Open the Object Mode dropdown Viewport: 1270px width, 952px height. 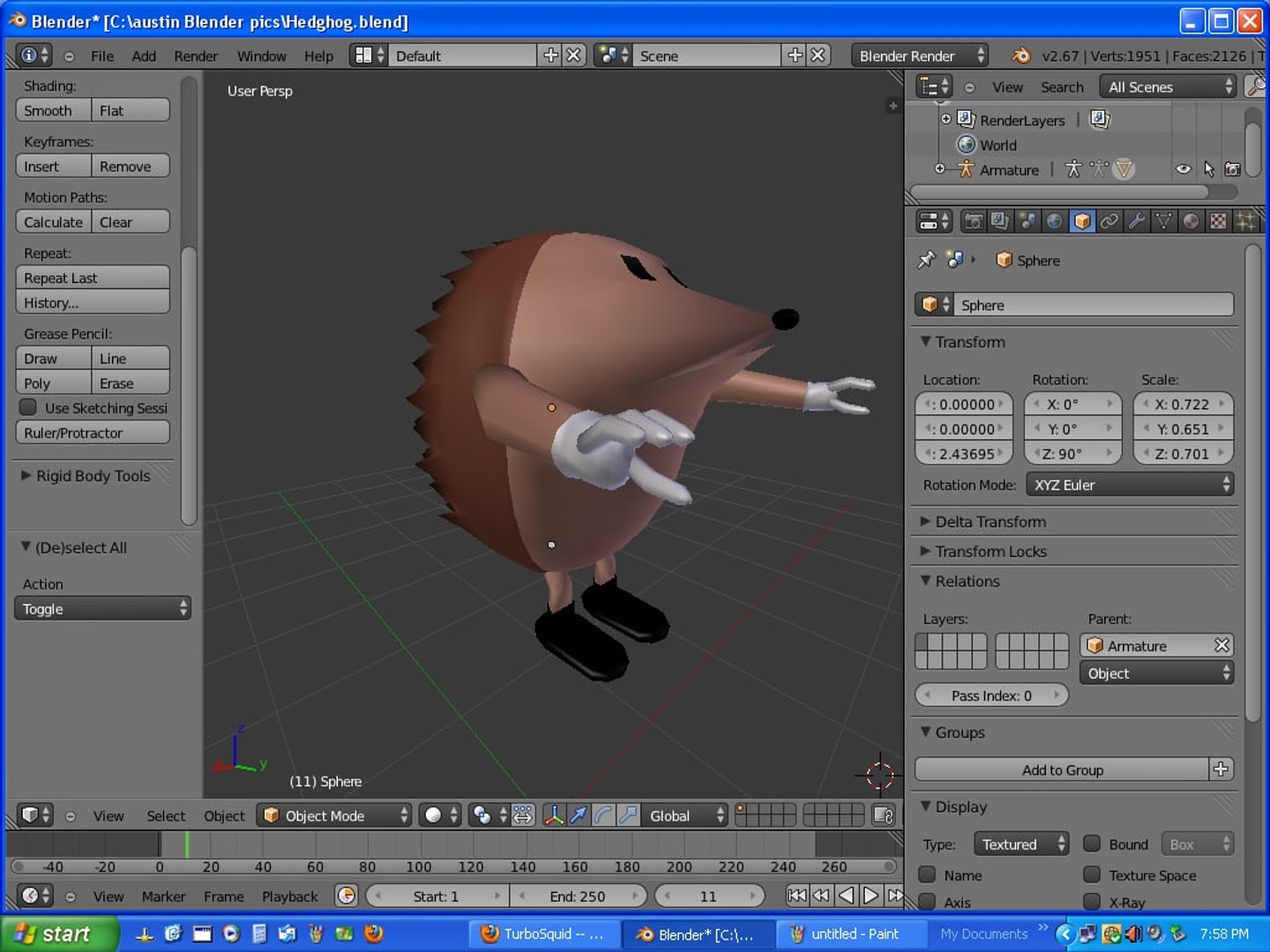[335, 815]
